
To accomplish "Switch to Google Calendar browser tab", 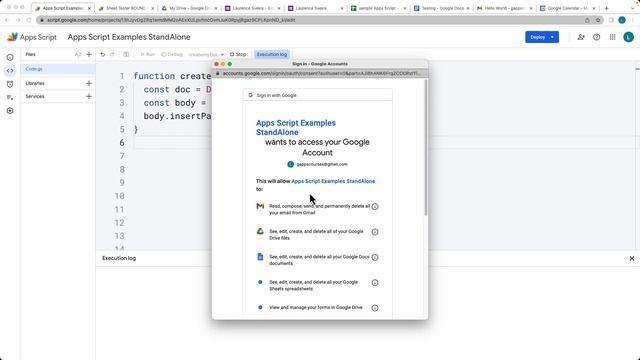I will click(568, 8).
